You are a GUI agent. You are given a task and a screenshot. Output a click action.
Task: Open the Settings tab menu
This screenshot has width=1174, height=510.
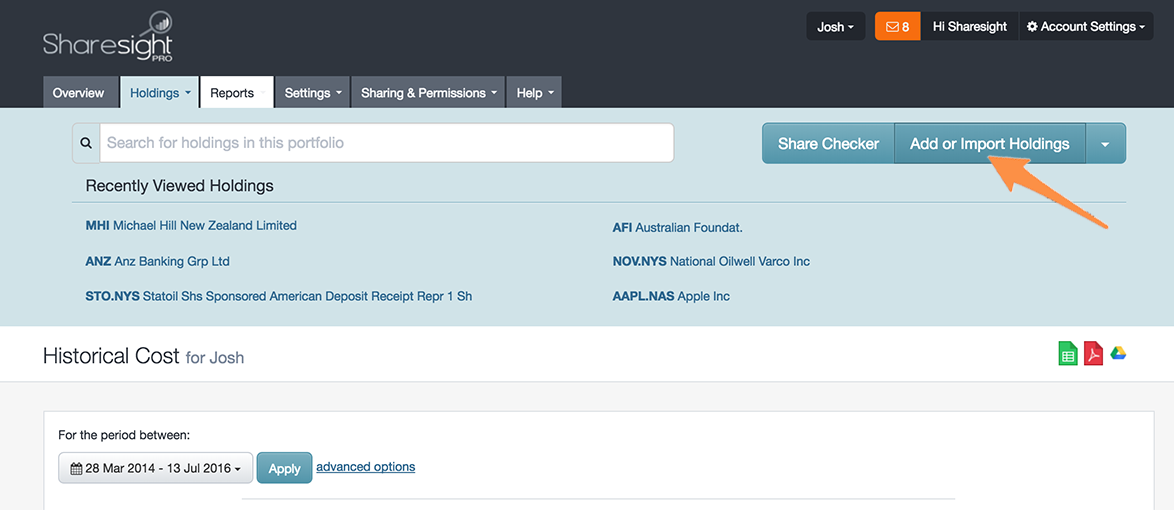coord(313,93)
